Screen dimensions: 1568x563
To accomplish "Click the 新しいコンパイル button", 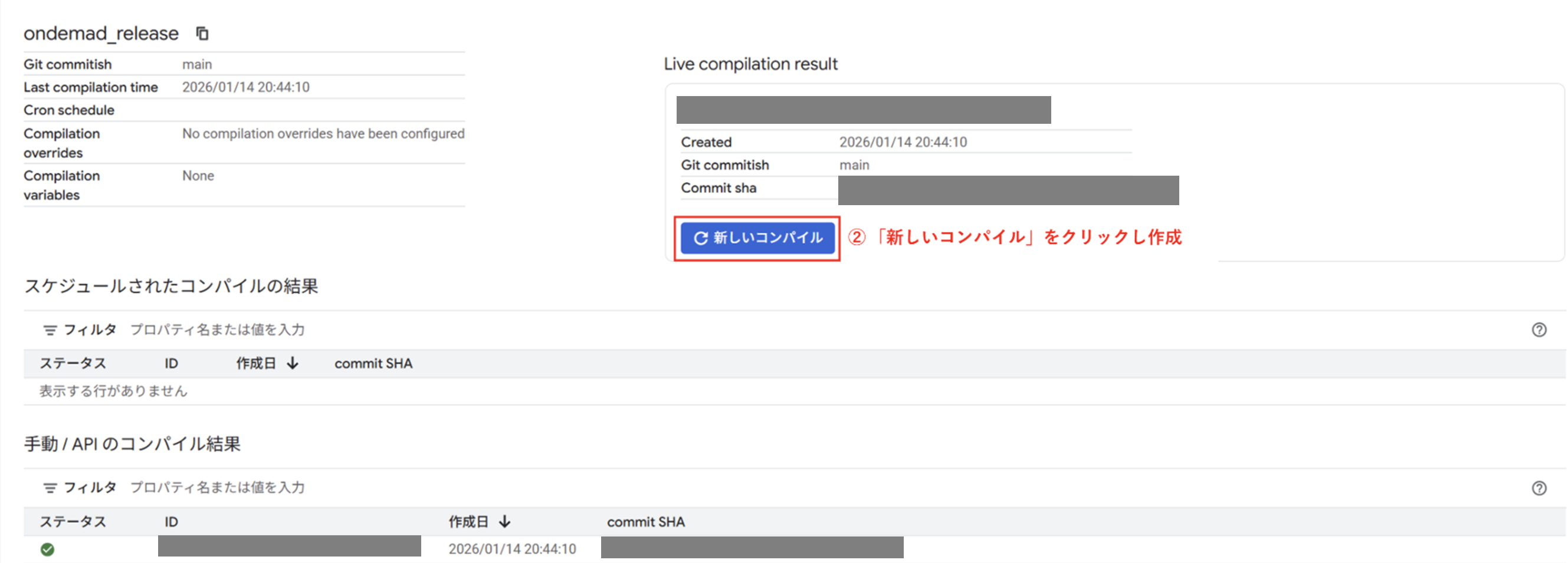I will 757,238.
